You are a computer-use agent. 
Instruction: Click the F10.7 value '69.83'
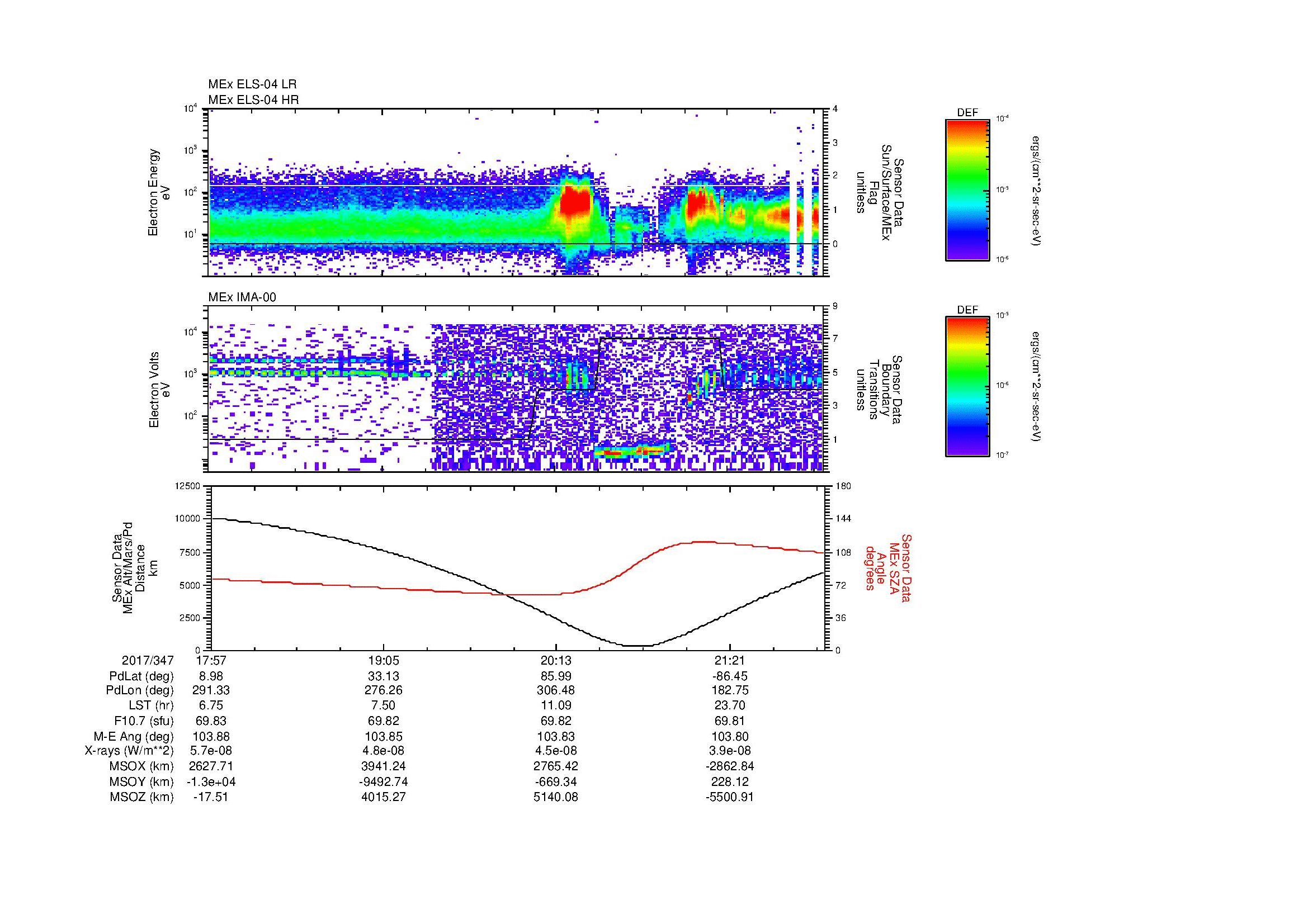coord(211,721)
